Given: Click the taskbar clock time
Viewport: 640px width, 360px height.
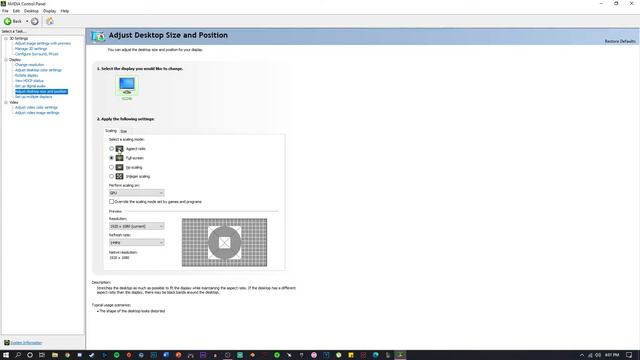Looking at the screenshot, I should 612,355.
